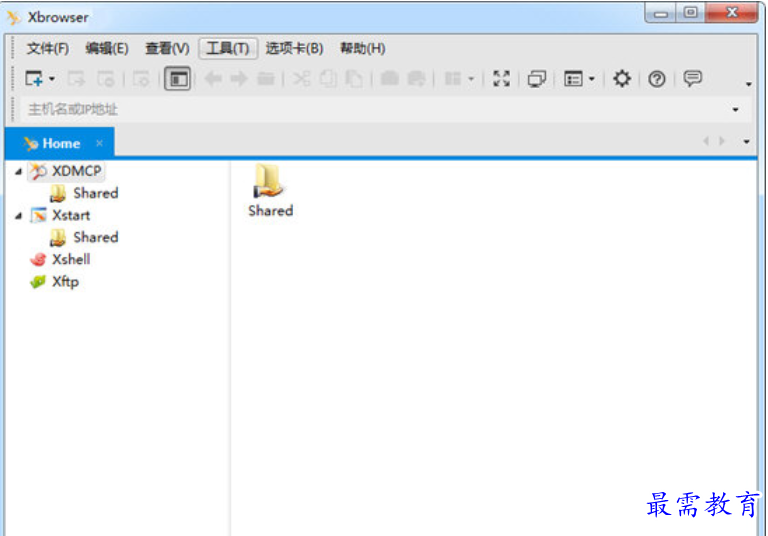Click the Full screen icon
Screen dimensions: 768x536
501,78
